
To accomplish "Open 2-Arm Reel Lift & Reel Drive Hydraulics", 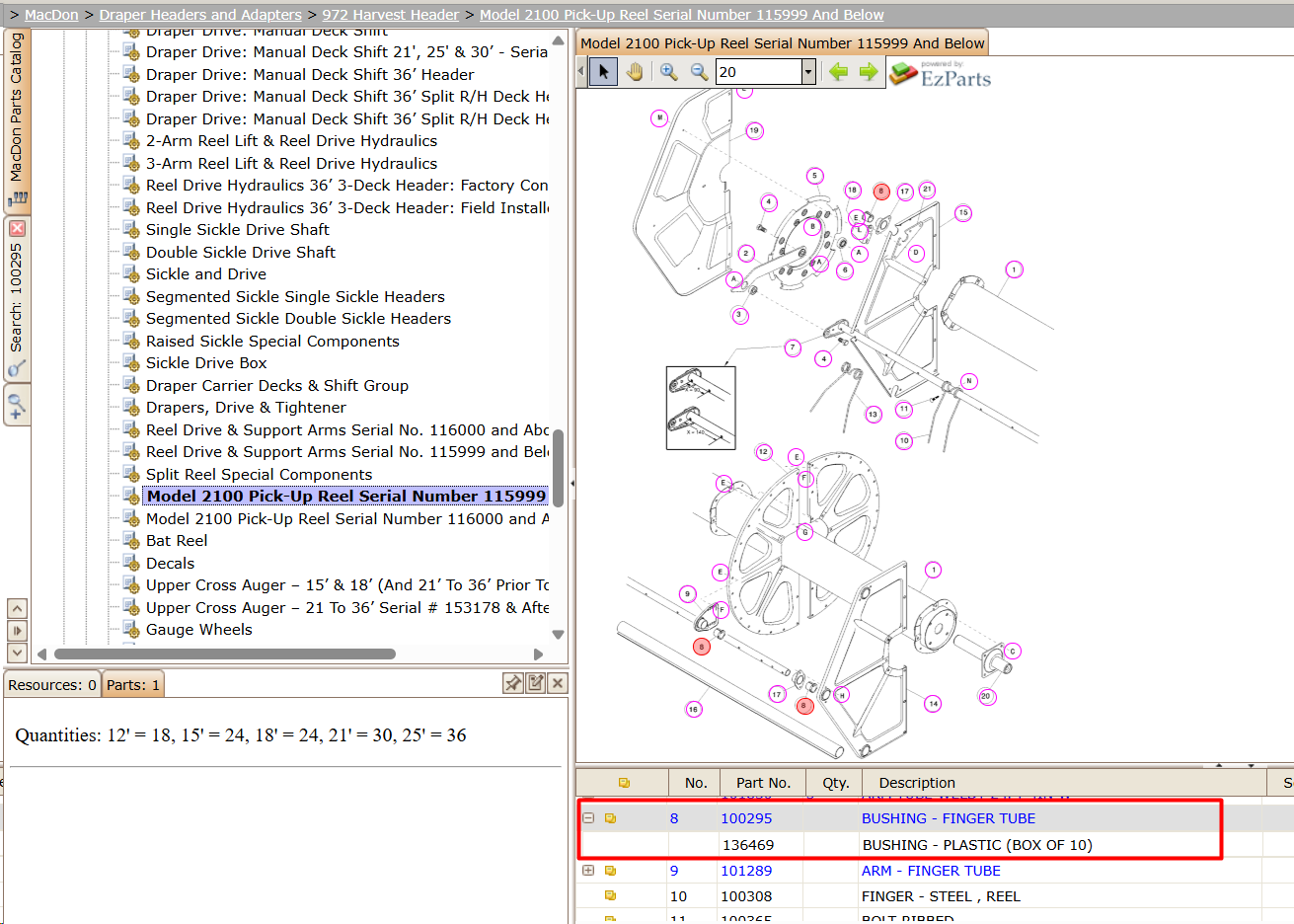I will click(x=291, y=141).
